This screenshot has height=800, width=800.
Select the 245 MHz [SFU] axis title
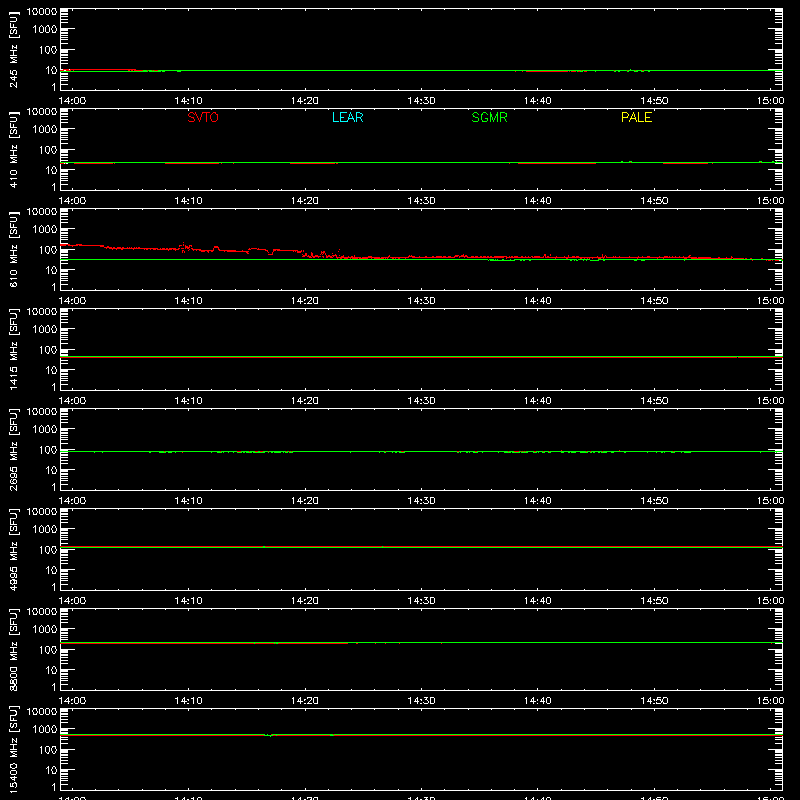[x=14, y=49]
